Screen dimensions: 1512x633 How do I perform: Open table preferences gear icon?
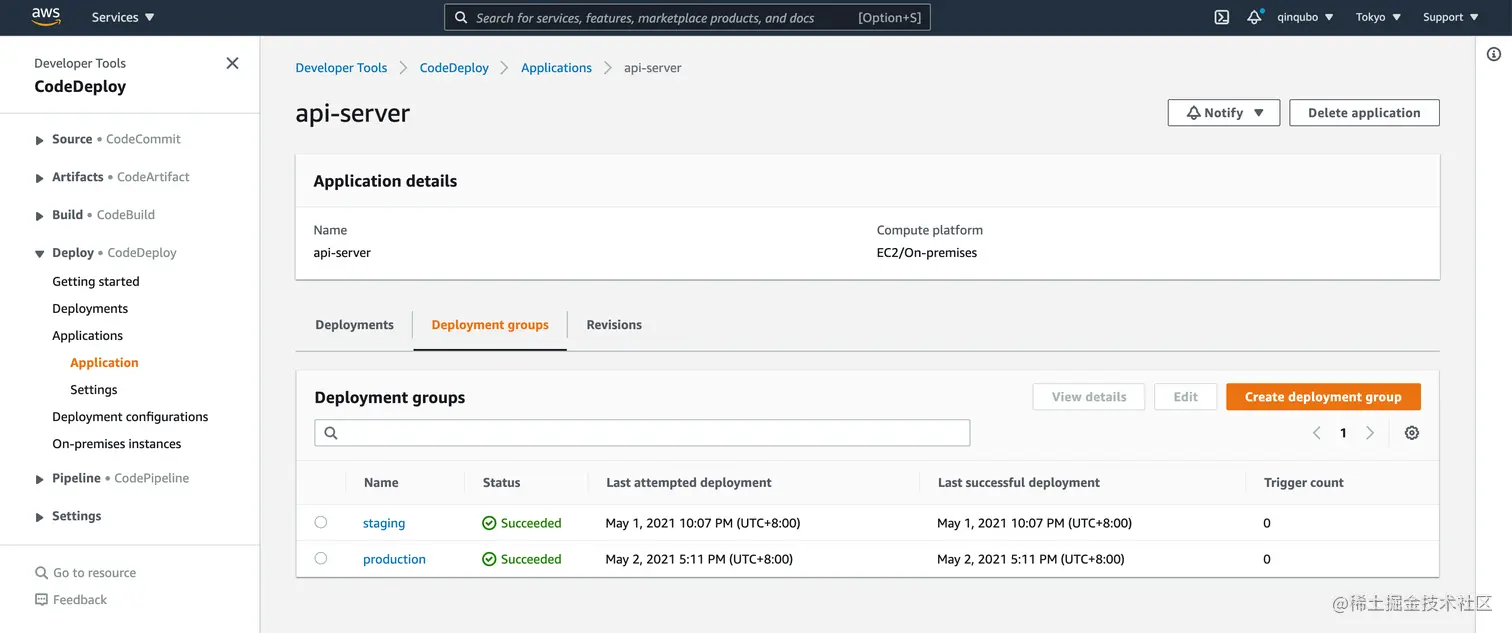click(x=1411, y=432)
